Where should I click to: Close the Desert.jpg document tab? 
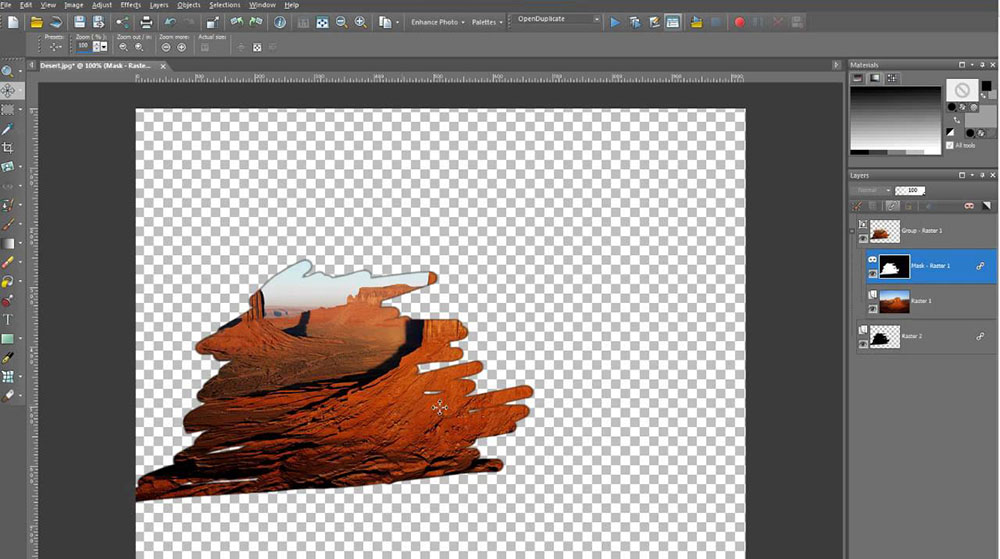tap(163, 66)
